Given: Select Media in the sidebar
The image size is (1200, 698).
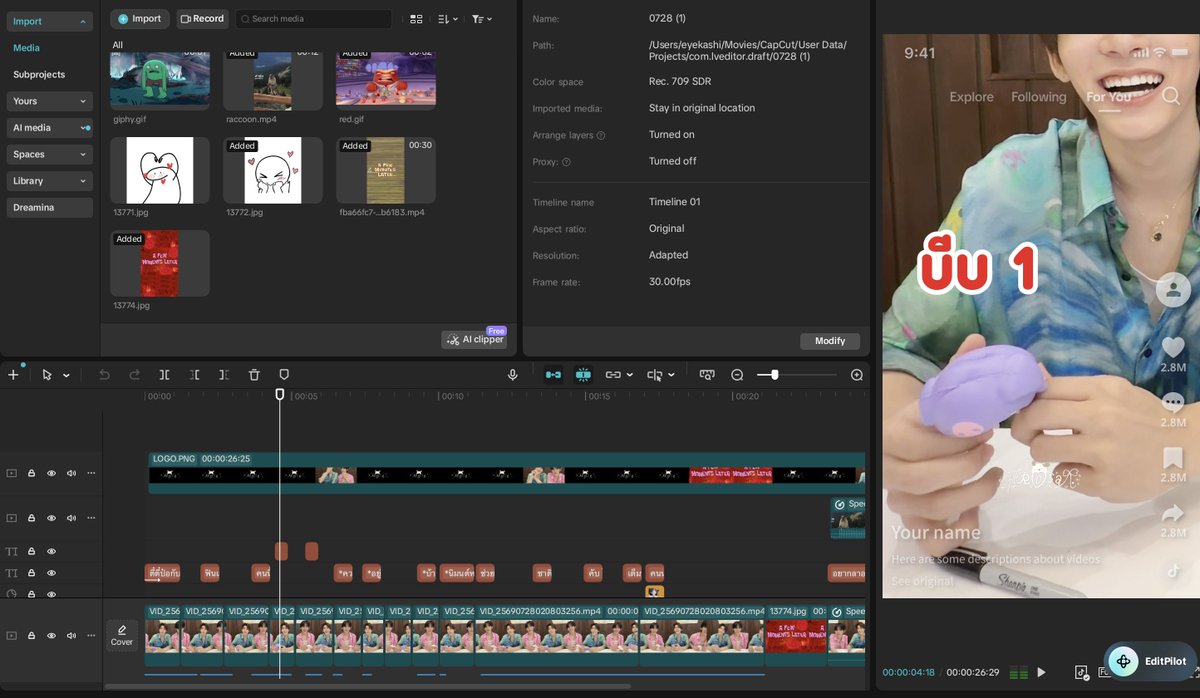Looking at the screenshot, I should [26, 48].
